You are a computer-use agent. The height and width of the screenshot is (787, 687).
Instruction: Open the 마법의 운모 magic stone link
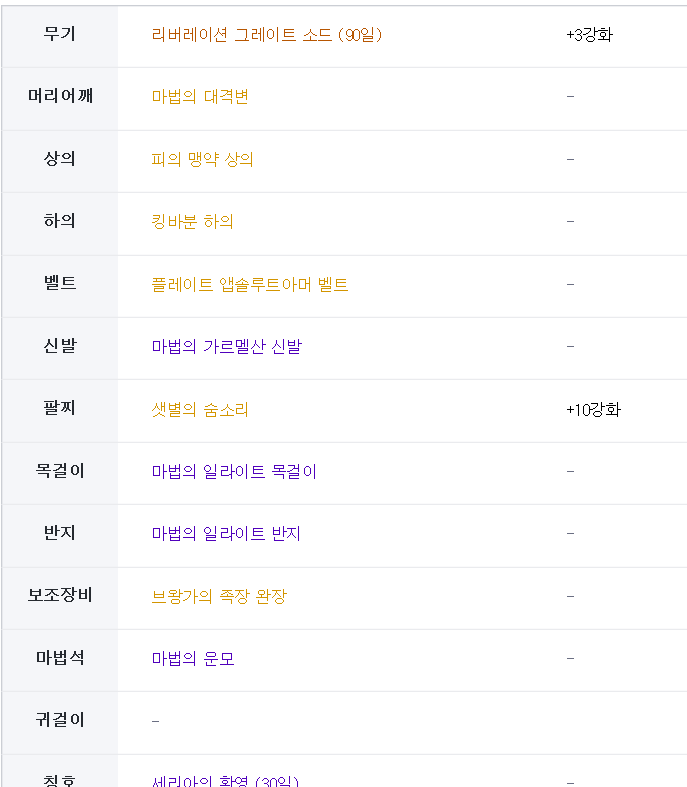point(193,659)
